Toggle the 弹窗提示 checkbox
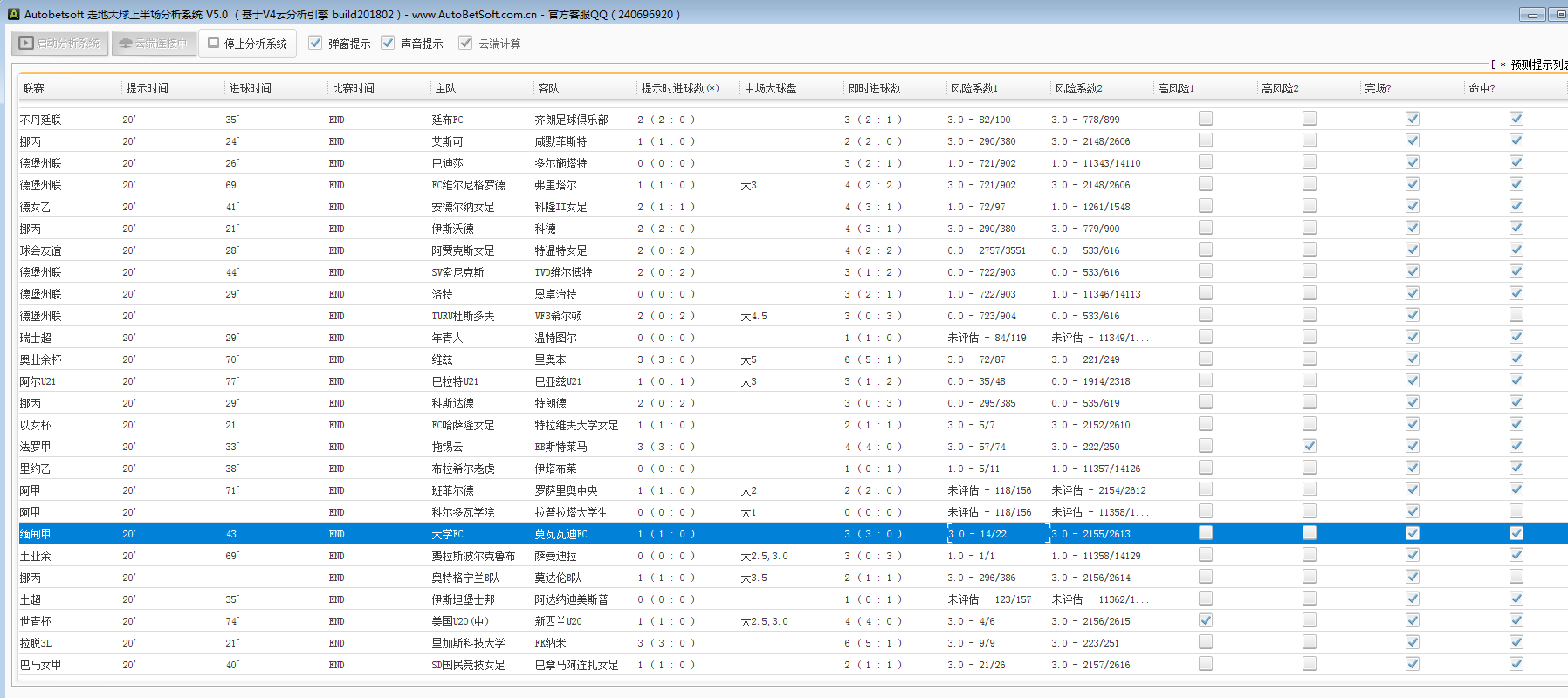 coord(316,43)
